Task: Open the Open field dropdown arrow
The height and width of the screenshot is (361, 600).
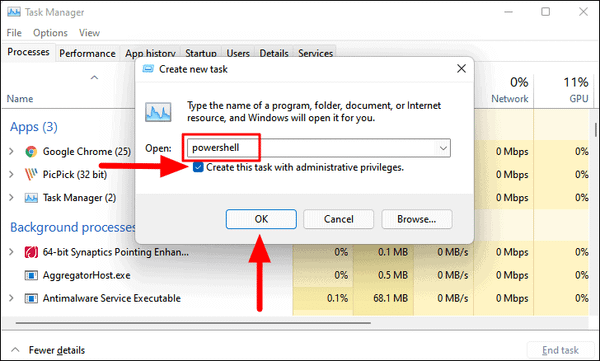Action: (443, 148)
